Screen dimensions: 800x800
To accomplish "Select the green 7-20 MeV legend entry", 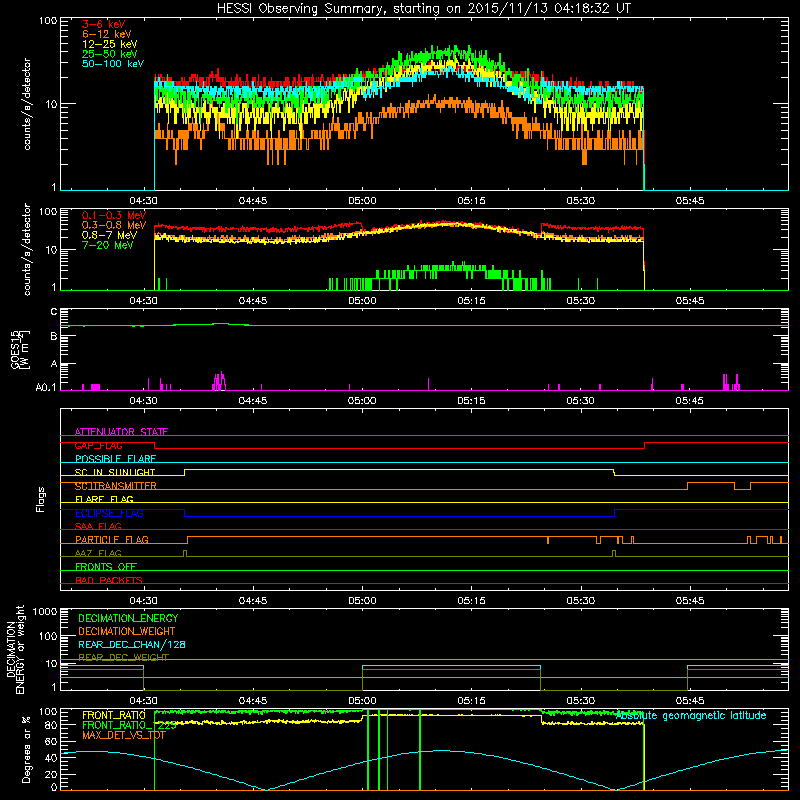I will coord(108,245).
